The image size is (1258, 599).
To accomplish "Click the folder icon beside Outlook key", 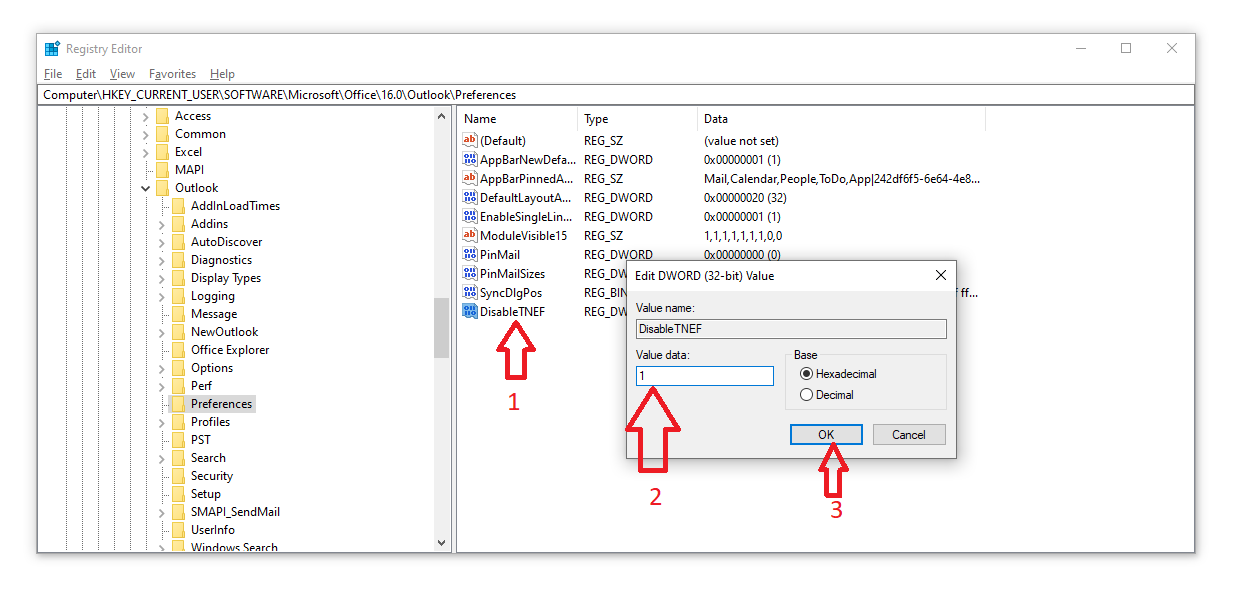I will (x=163, y=188).
